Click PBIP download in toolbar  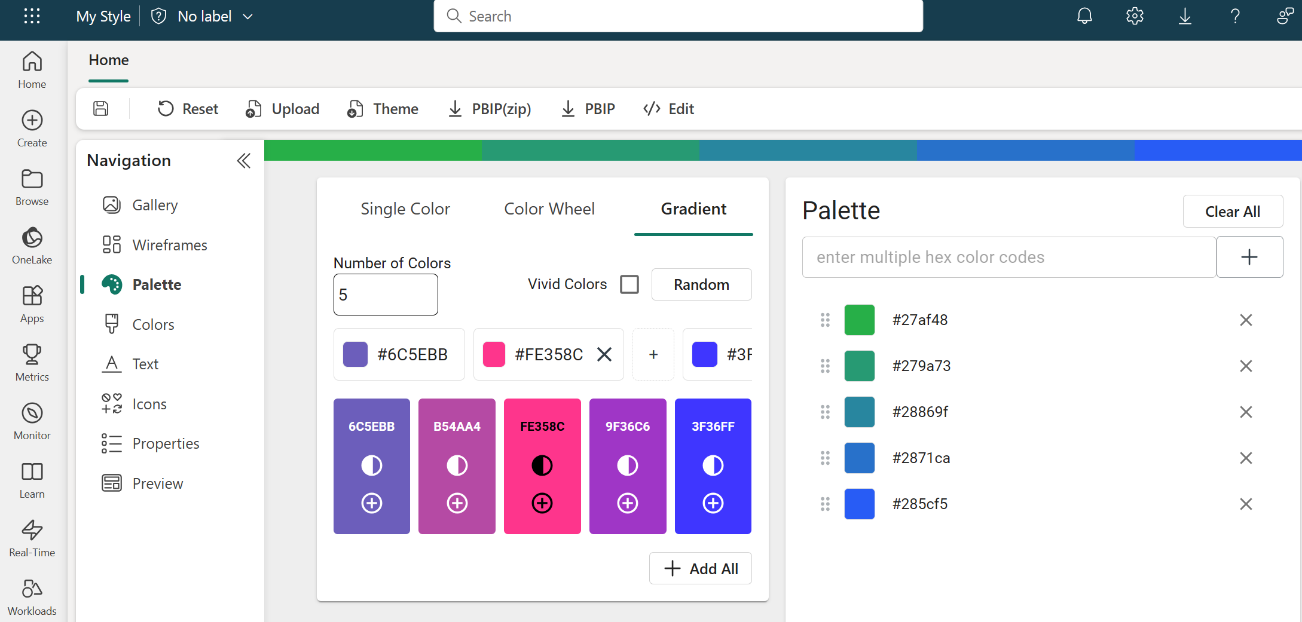click(588, 109)
